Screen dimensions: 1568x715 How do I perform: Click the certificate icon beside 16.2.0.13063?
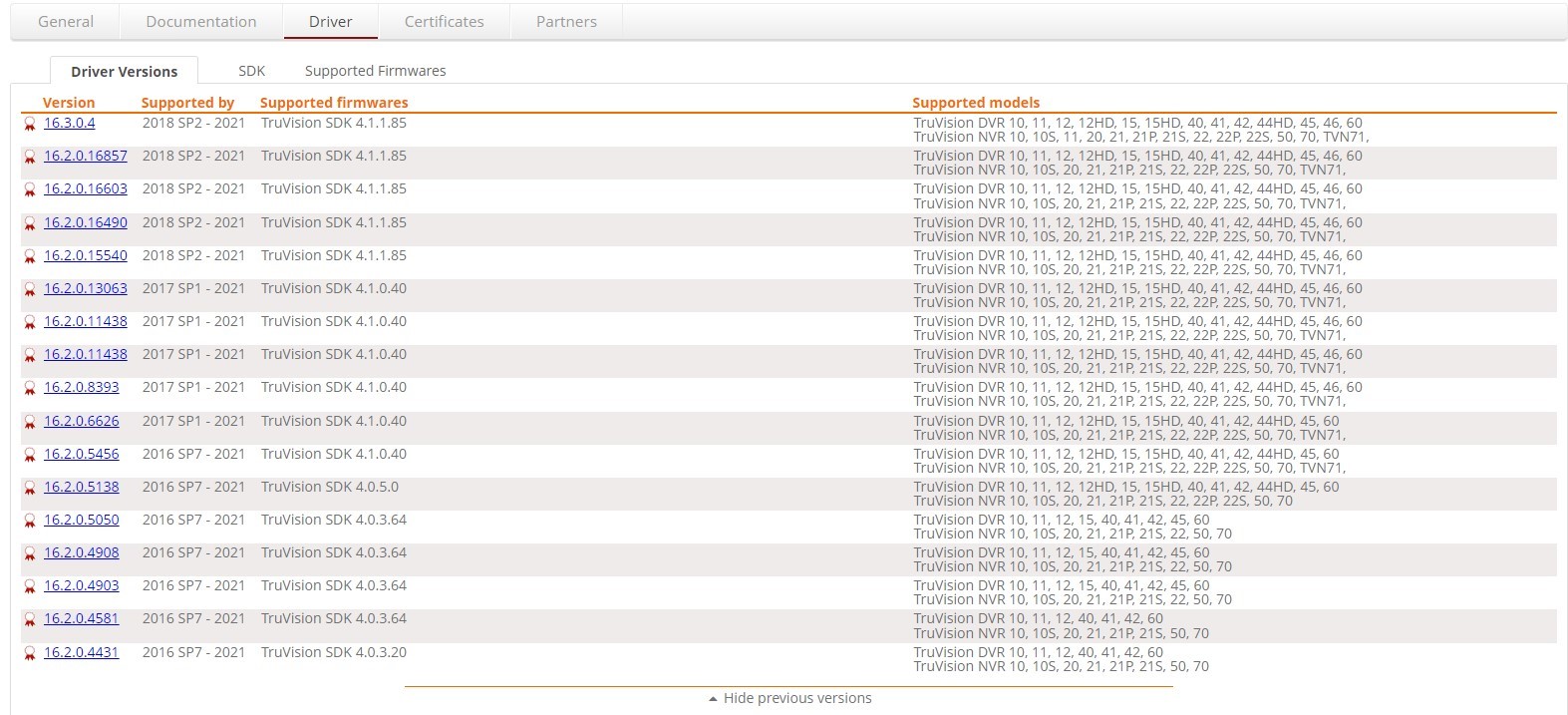(x=30, y=290)
